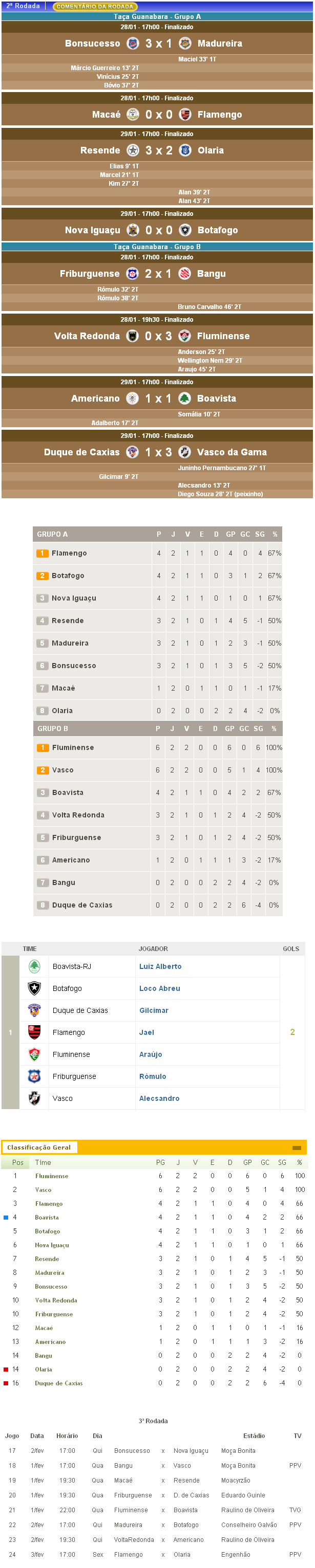
Task: Click the Boavista tree crest in the Americano match
Action: [x=184, y=399]
